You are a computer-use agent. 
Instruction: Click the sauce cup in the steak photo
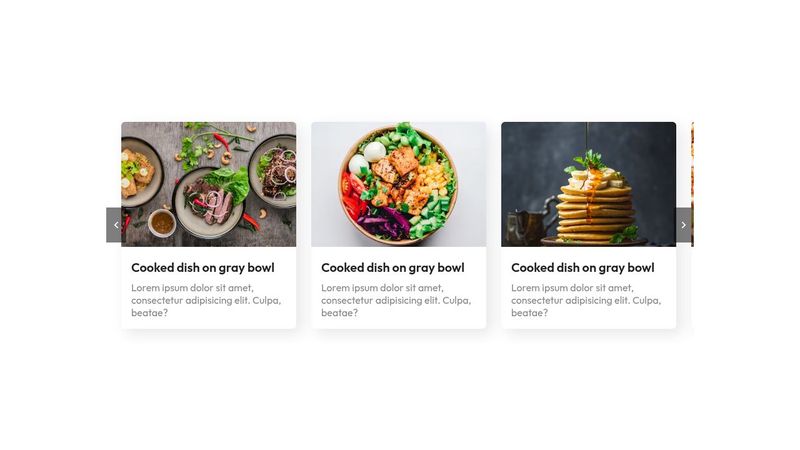[162, 223]
